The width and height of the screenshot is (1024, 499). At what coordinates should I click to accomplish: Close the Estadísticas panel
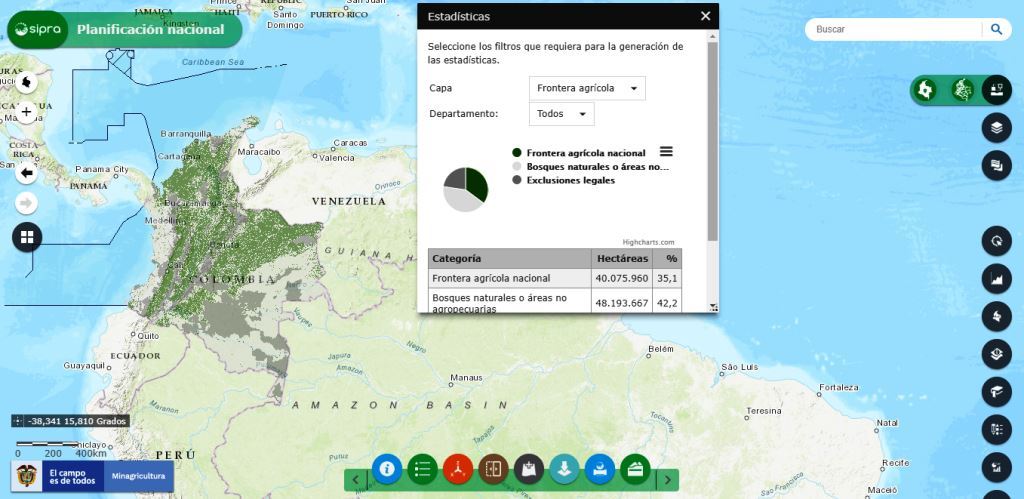tap(705, 16)
